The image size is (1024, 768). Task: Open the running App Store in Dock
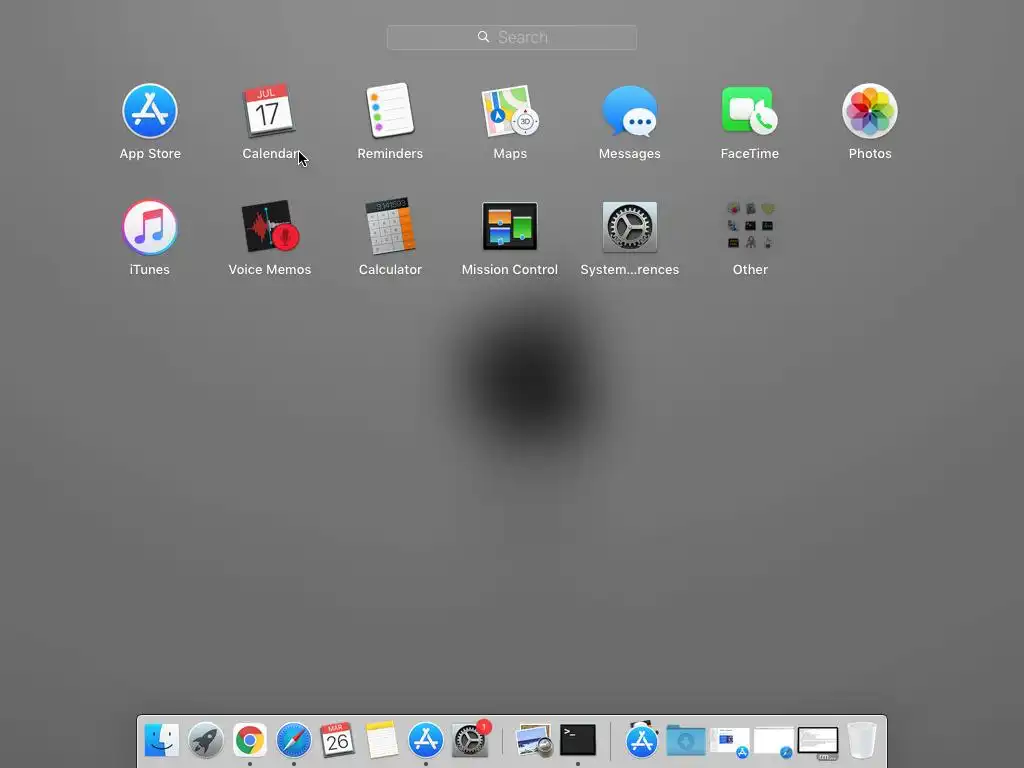pos(425,740)
